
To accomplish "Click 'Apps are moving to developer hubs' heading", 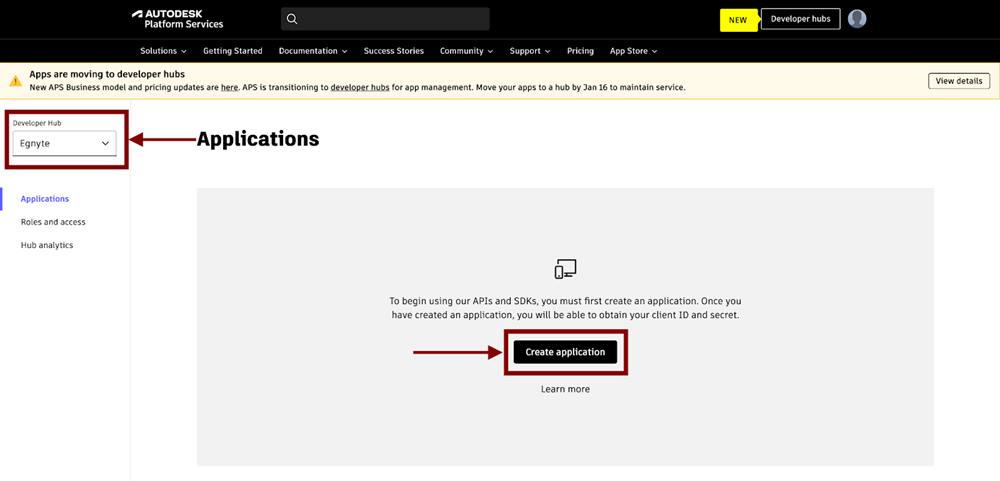I will coord(107,74).
